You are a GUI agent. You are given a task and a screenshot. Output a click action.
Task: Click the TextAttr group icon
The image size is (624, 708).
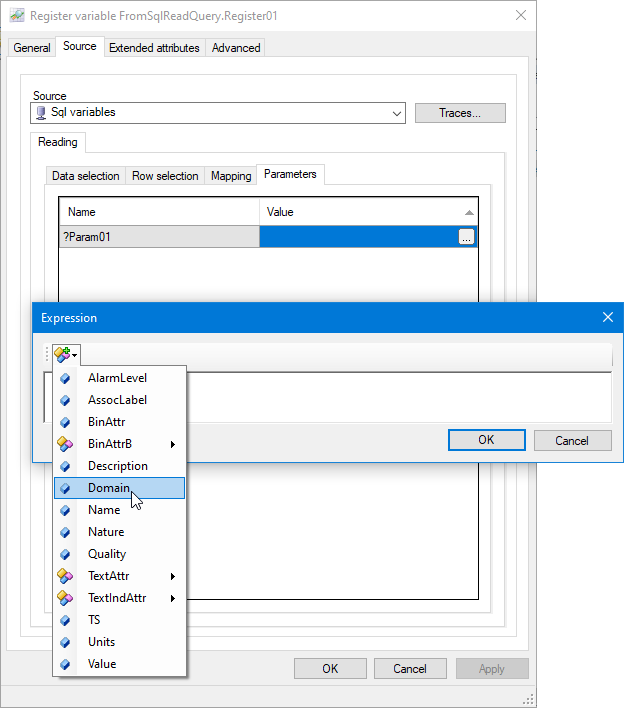[66, 576]
